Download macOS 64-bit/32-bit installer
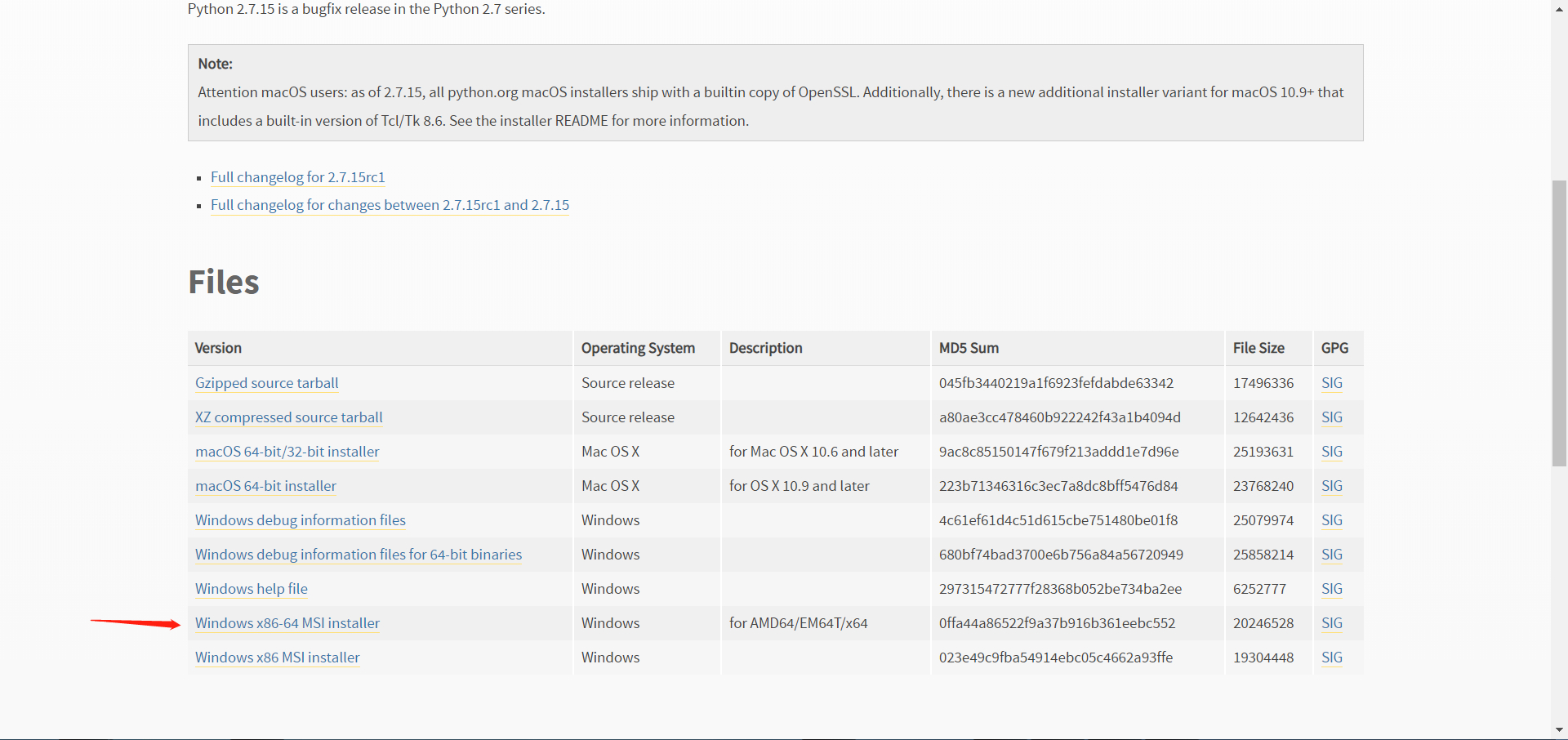The image size is (1568, 740). click(287, 452)
